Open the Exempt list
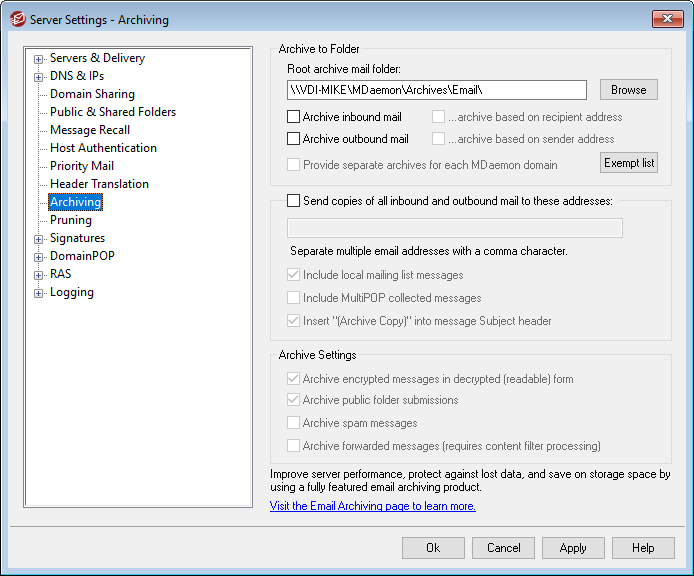This screenshot has height=576, width=694. [x=629, y=163]
